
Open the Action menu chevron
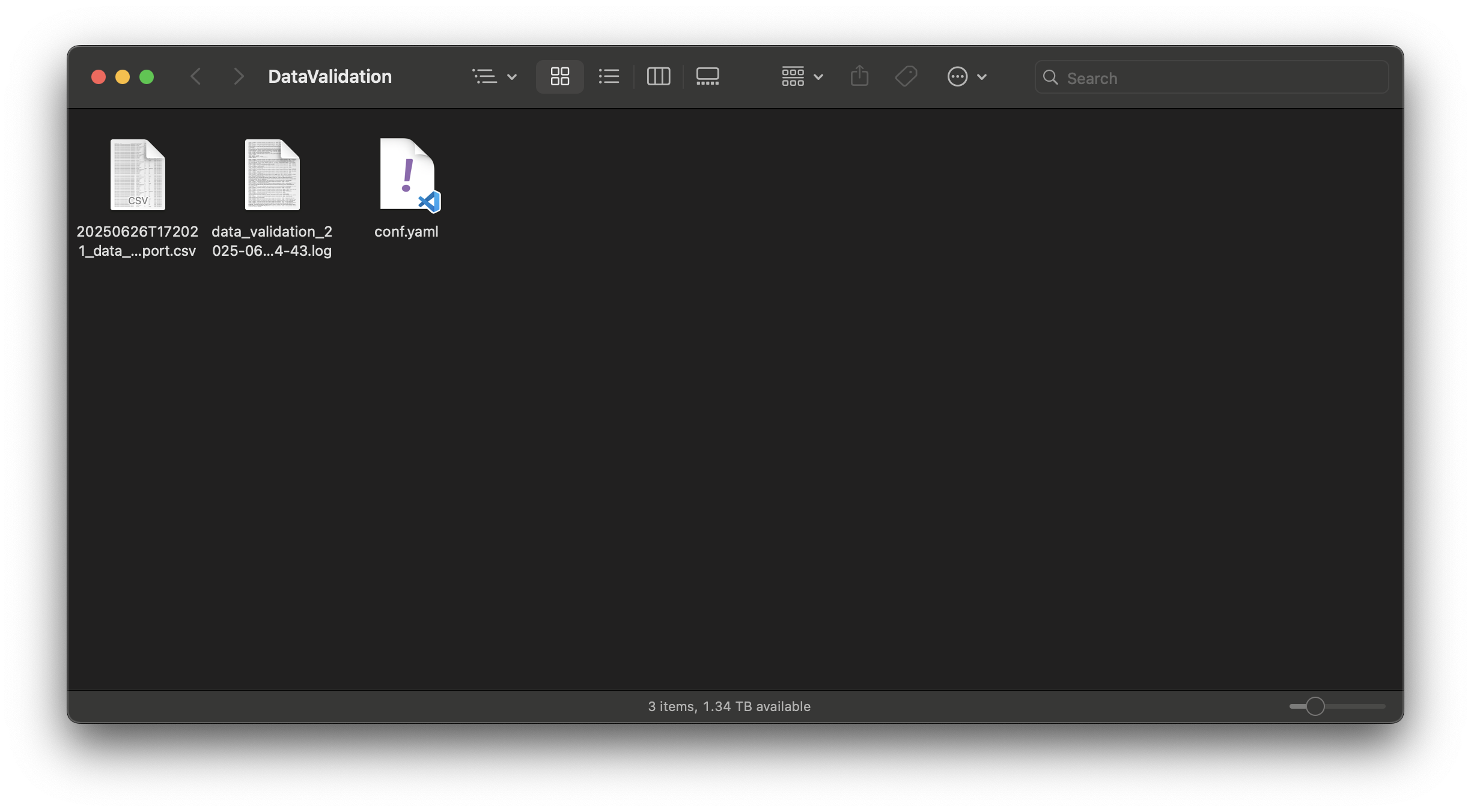982,77
